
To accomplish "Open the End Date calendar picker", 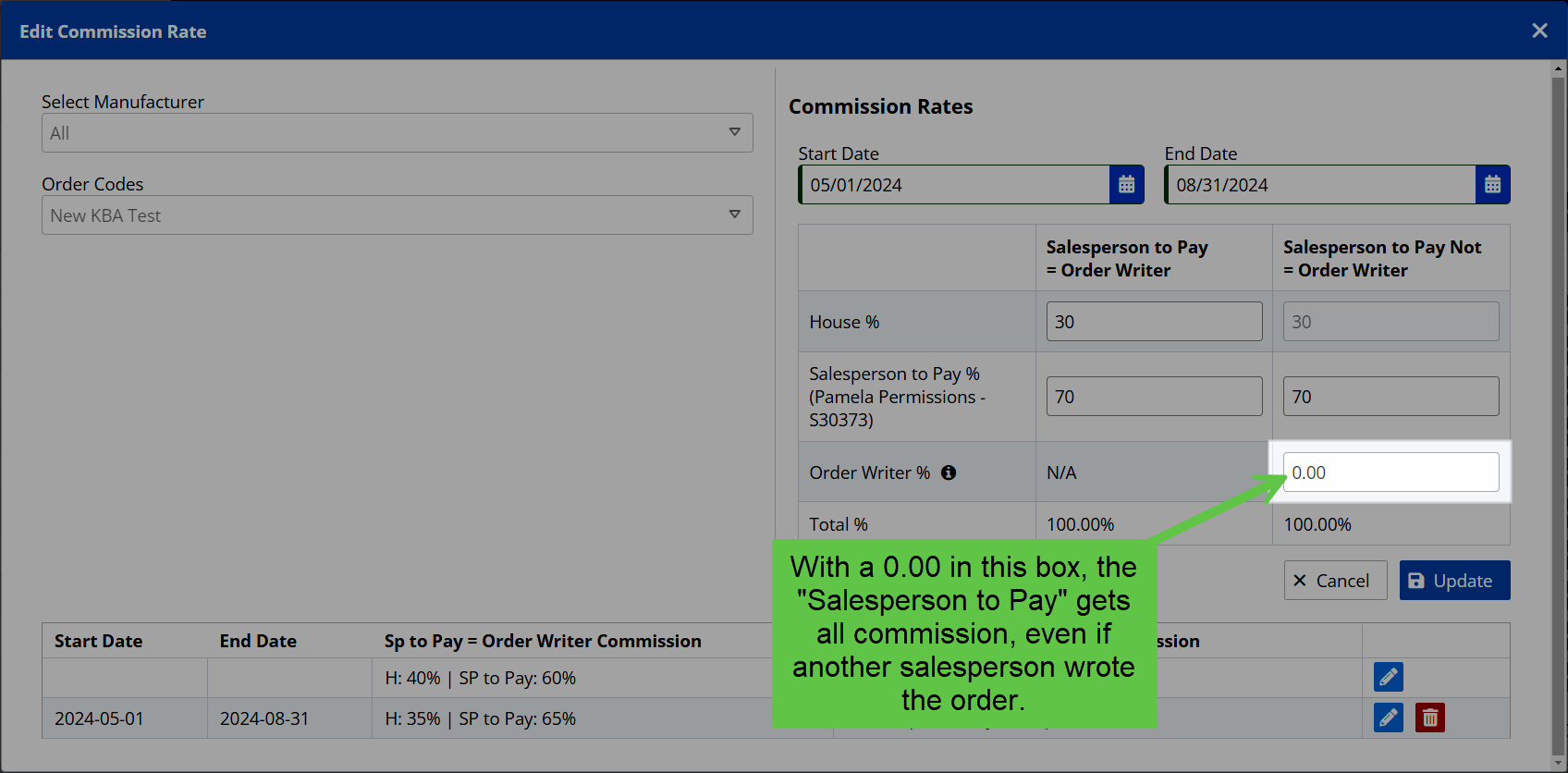I will (1492, 185).
